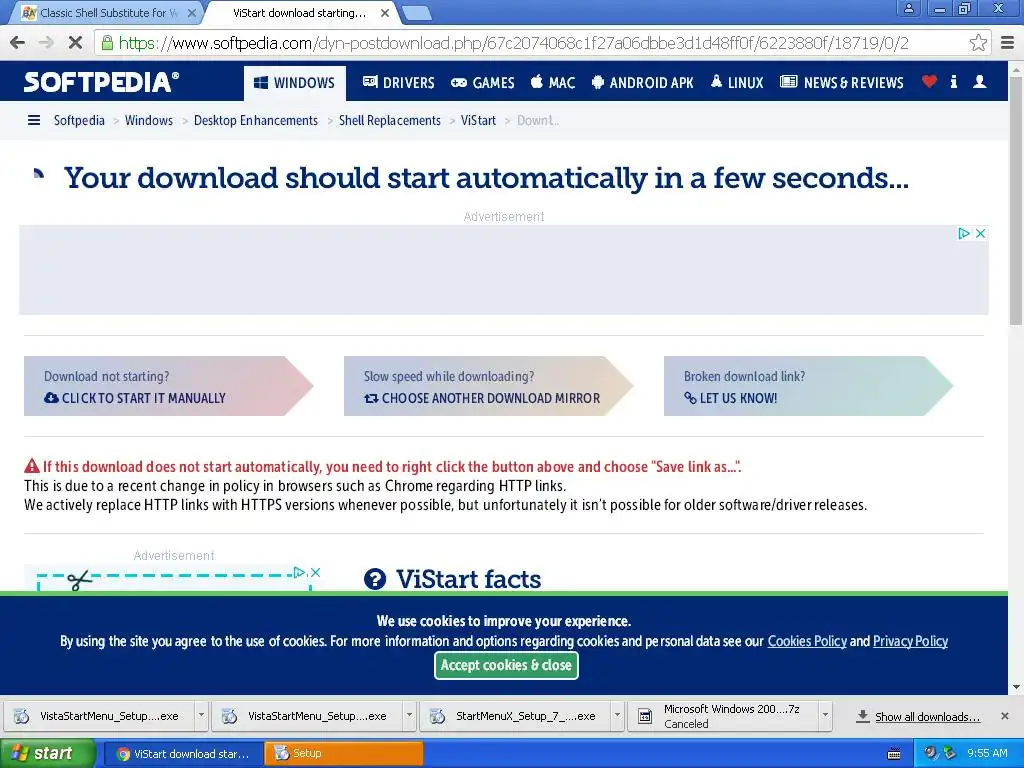Open the keyboard icon in the taskbar
Screen dimensions: 1024x768
point(894,754)
